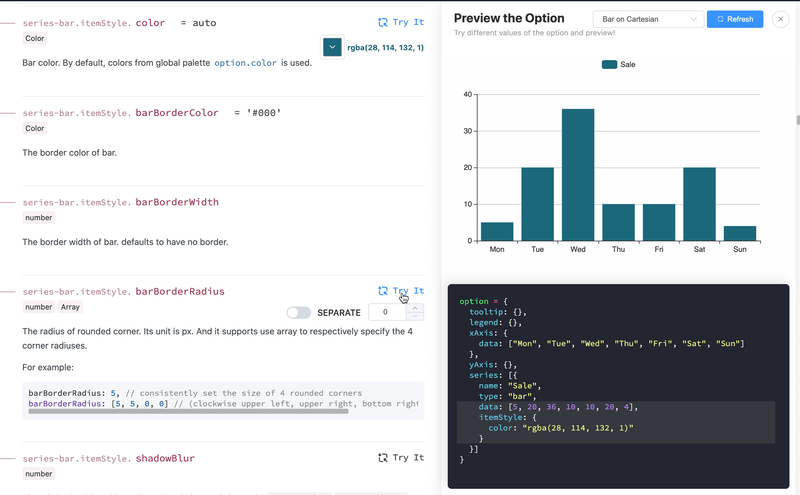Click the Thu bar in chart
Screen dimensions: 800x495
(618, 222)
